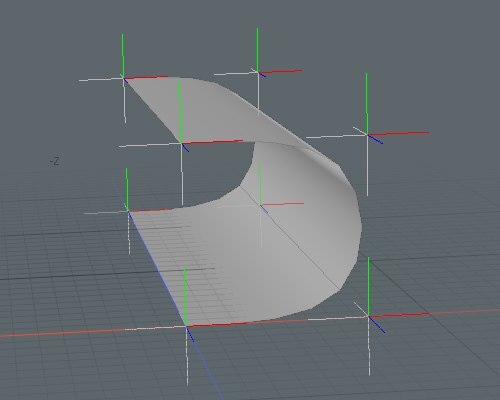Select locator at the surface's upper-left corner

coord(124,78)
